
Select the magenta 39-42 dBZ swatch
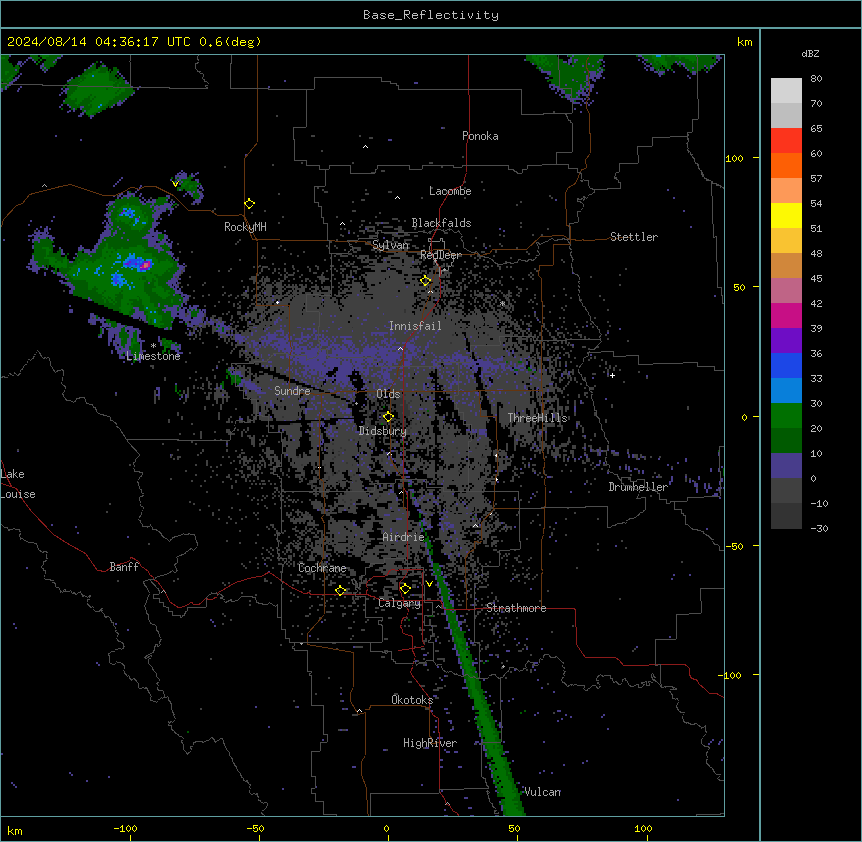pyautogui.click(x=786, y=315)
